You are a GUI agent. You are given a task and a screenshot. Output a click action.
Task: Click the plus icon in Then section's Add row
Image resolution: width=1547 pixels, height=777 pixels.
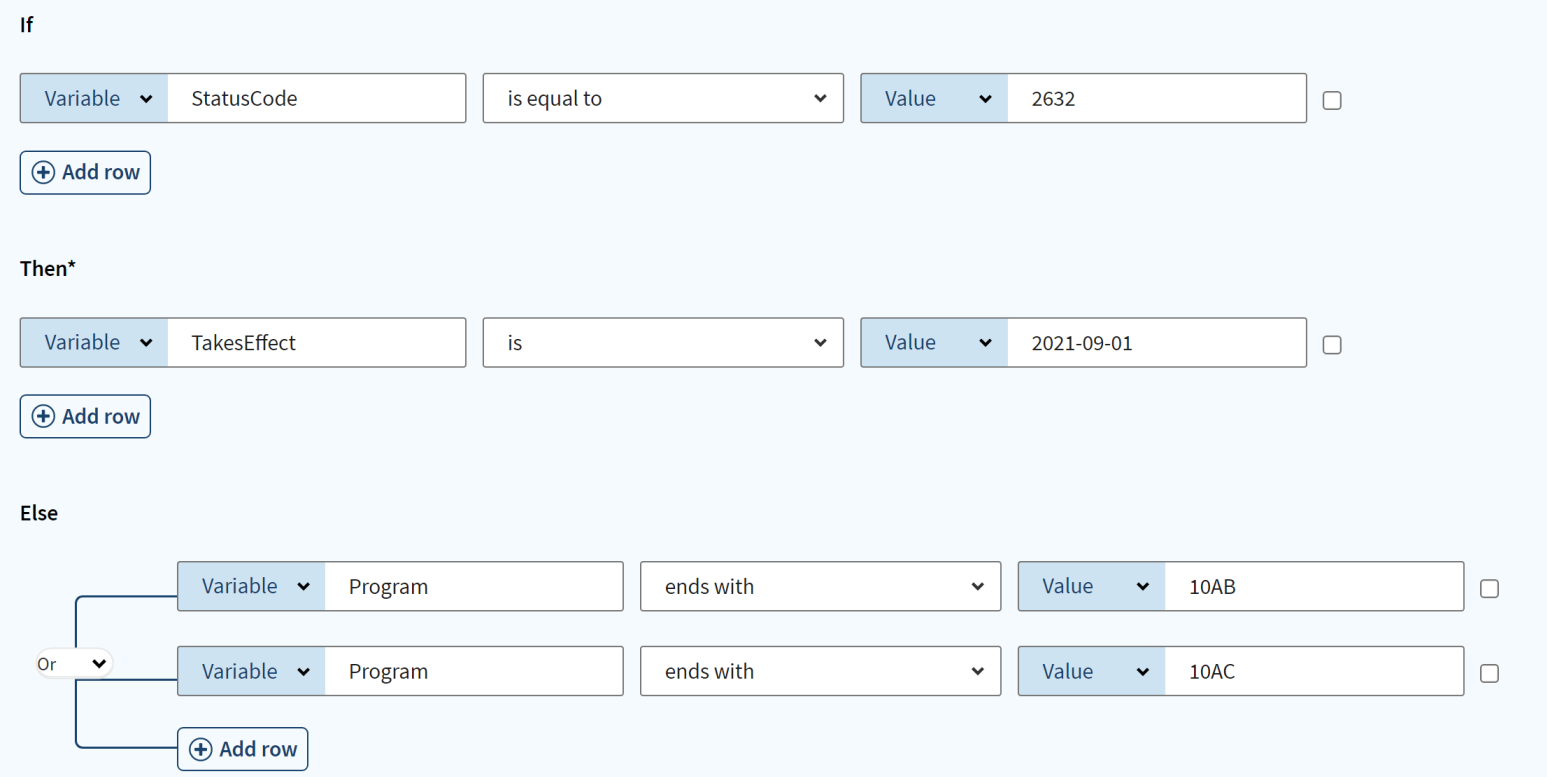[x=44, y=417]
